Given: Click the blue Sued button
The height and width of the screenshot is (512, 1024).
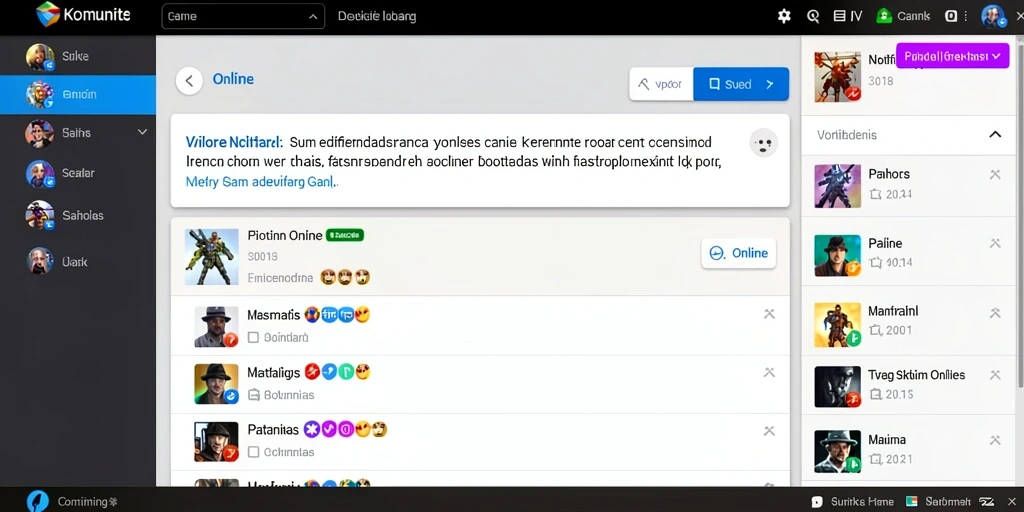Looking at the screenshot, I should (741, 84).
